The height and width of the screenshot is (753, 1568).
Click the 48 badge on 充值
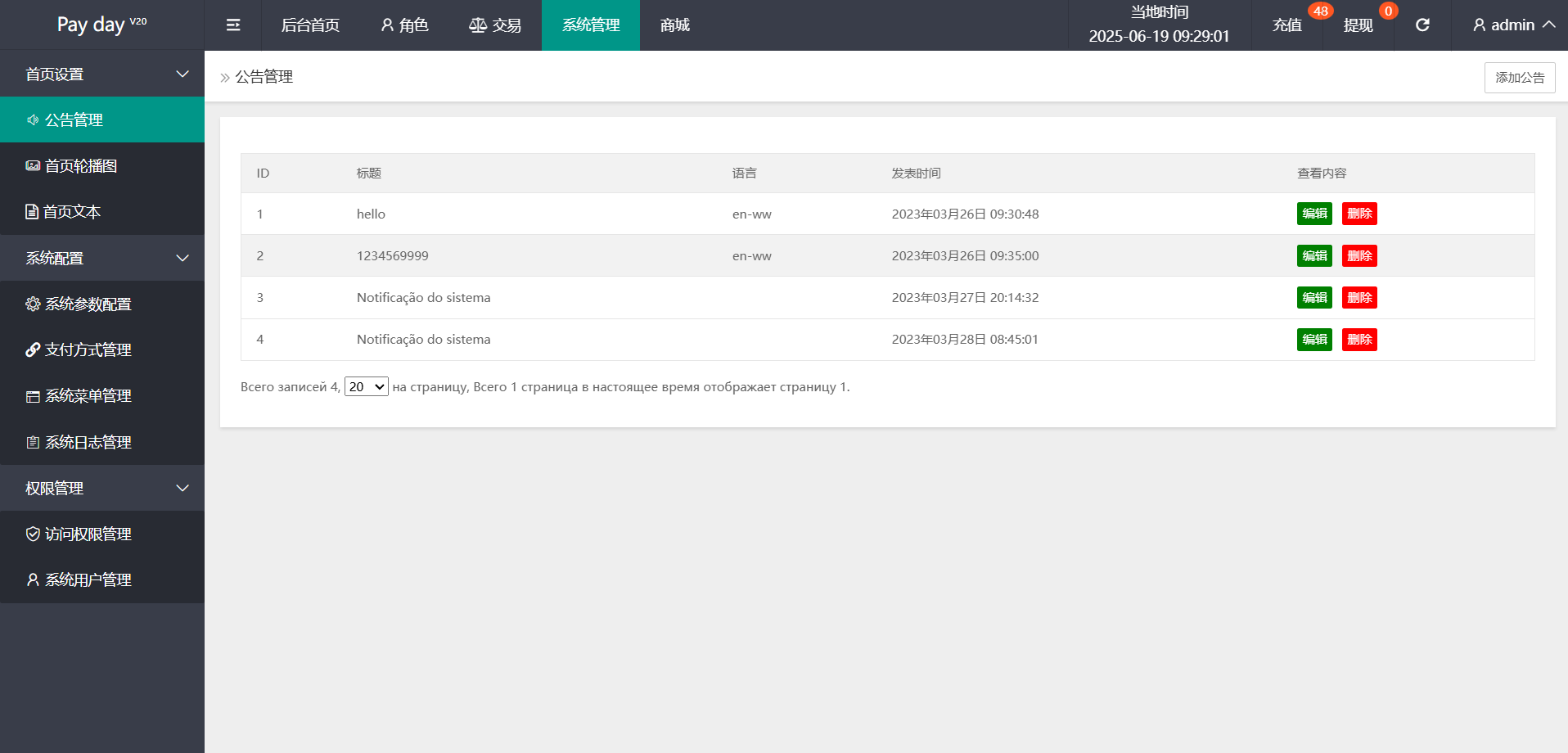(1321, 11)
